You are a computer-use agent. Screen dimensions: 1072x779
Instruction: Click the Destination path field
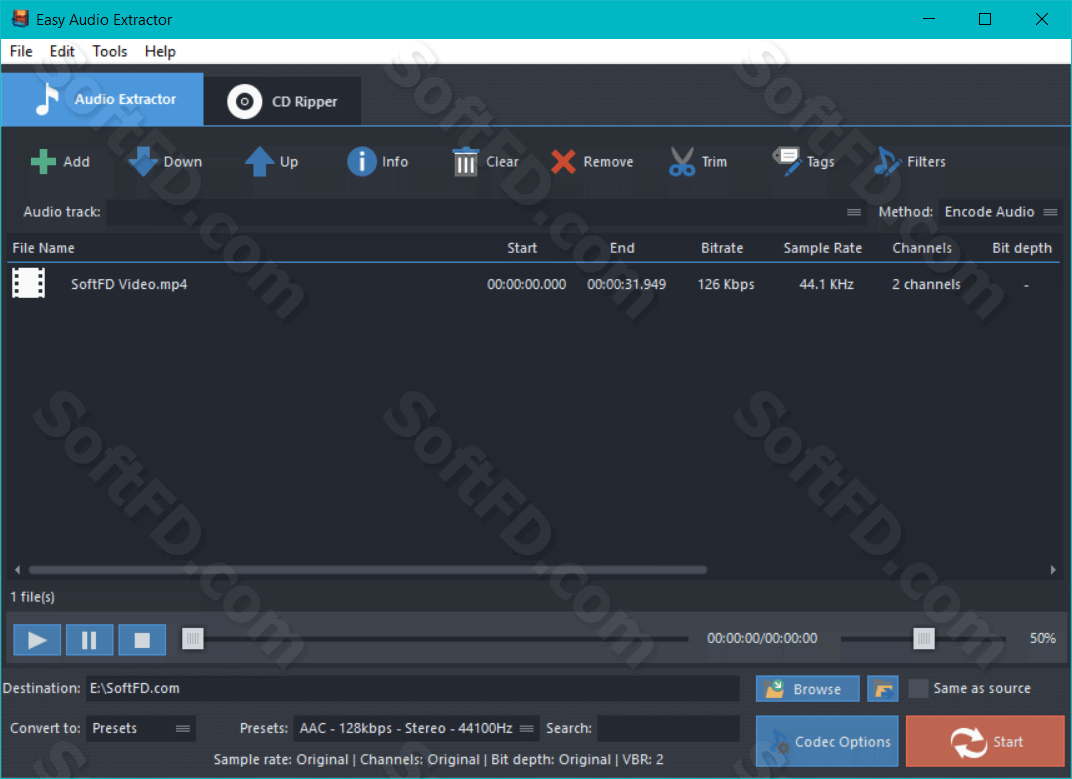pyautogui.click(x=413, y=689)
